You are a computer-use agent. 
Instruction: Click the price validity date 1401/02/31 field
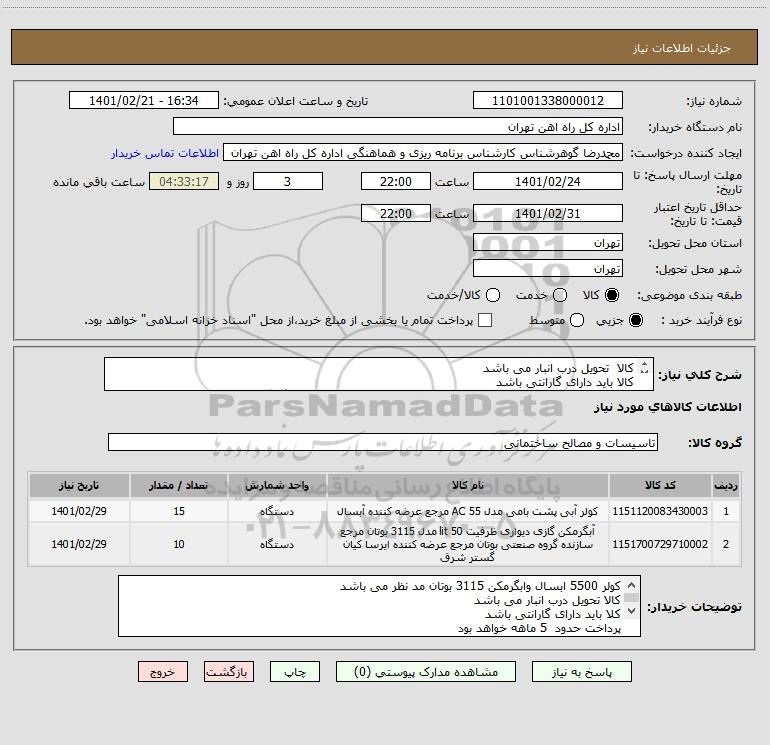point(548,213)
